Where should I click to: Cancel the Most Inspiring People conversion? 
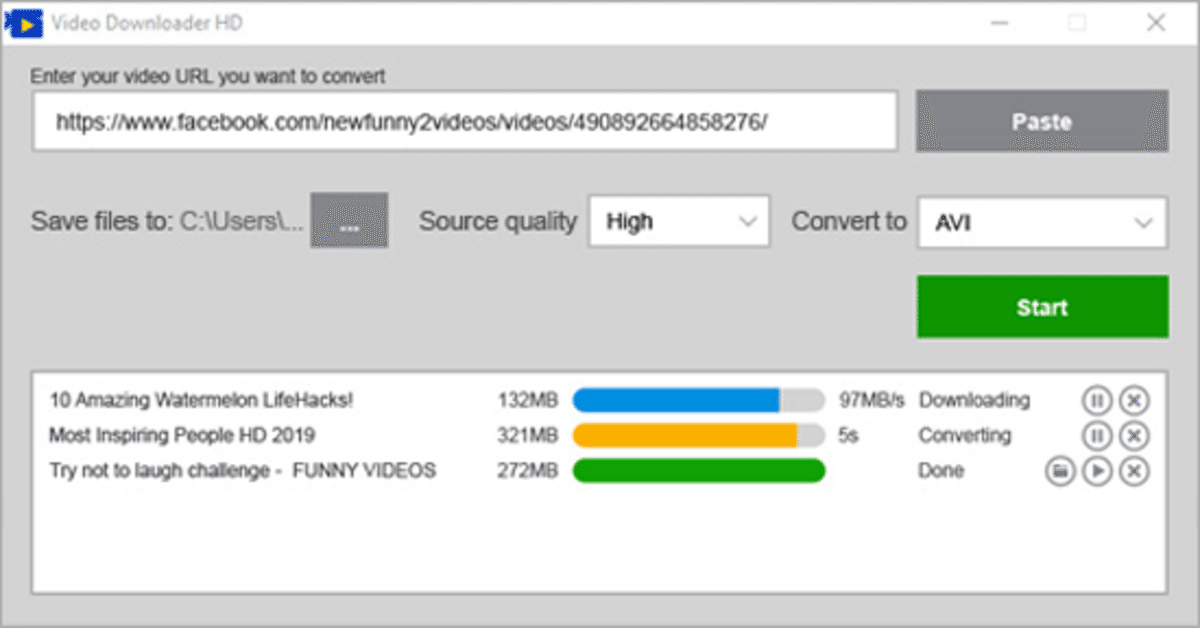point(1133,436)
